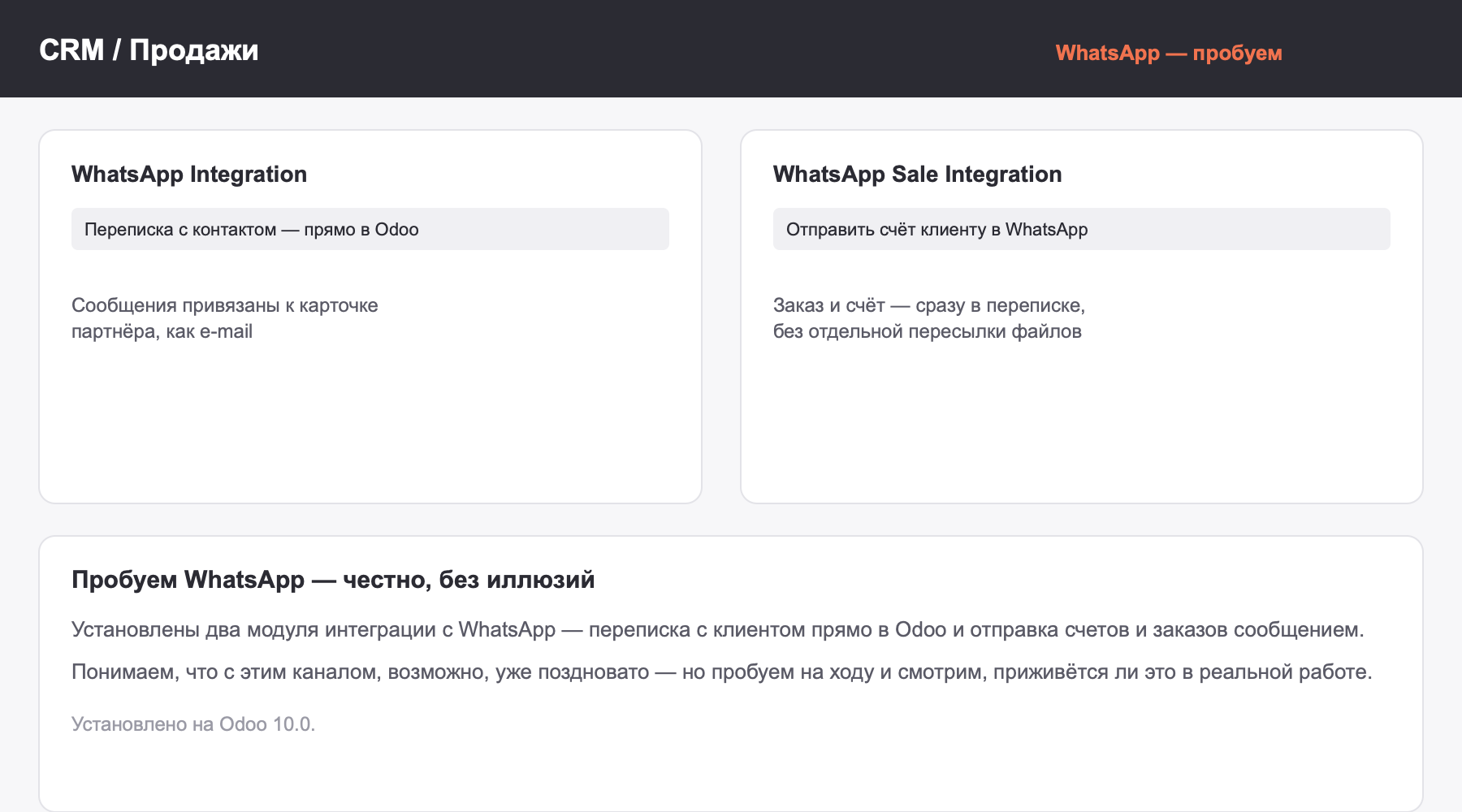Select text без отдельной пересылки файлов

[x=928, y=331]
